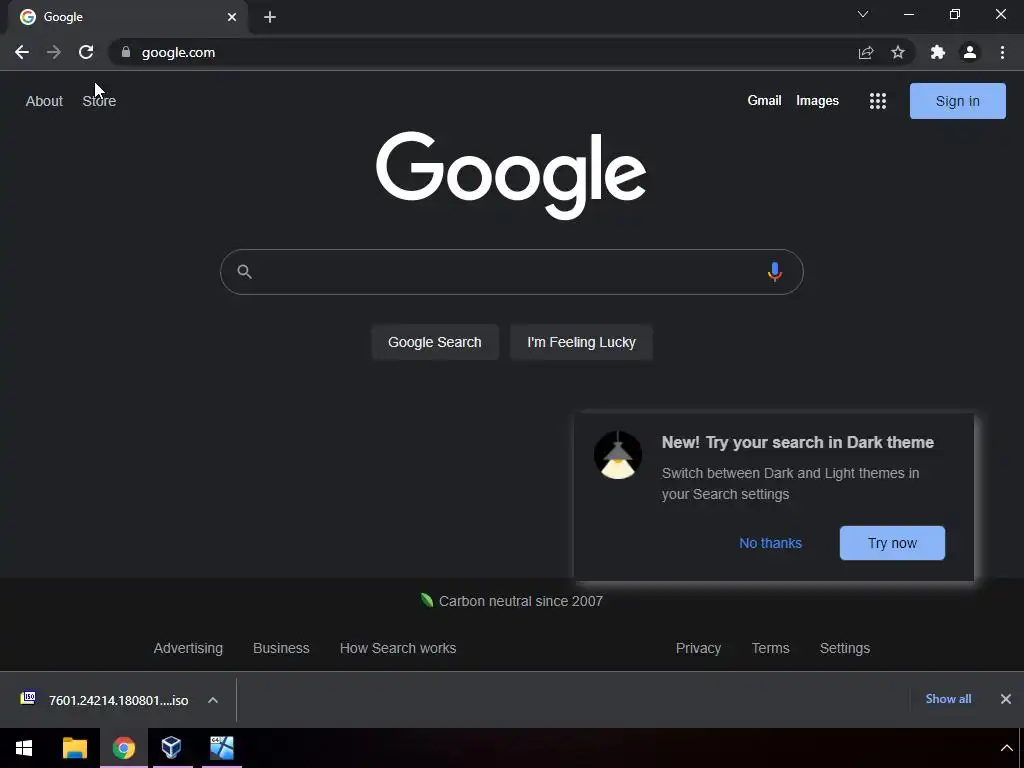Open the Terms footer link
Screen dimensions: 1024x768
click(771, 648)
